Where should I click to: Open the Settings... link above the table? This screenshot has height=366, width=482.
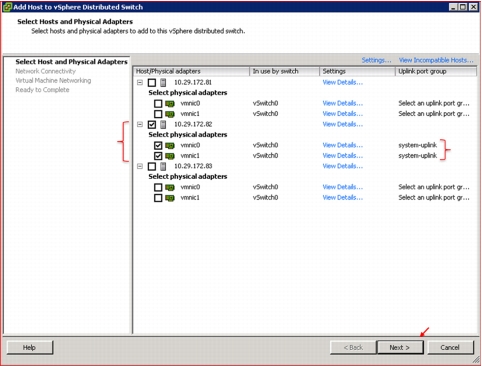tap(376, 60)
